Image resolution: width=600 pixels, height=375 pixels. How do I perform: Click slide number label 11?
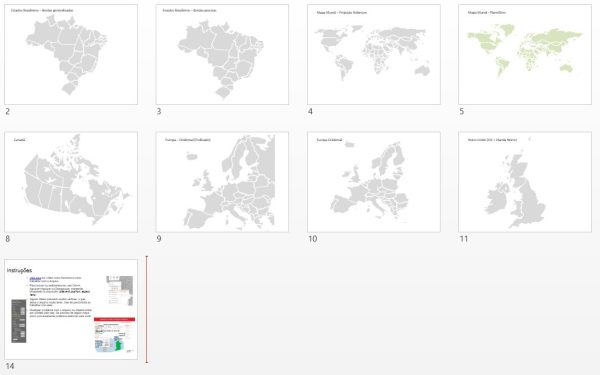pyautogui.click(x=464, y=239)
